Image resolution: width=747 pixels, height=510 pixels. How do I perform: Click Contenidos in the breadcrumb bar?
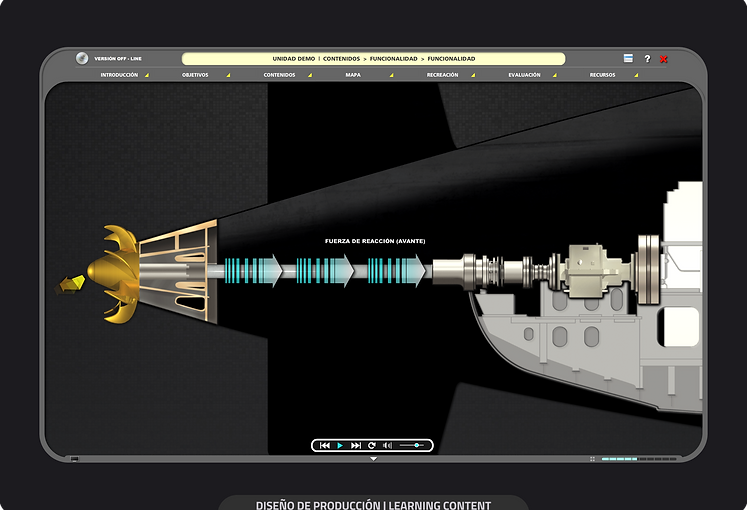pyautogui.click(x=341, y=59)
